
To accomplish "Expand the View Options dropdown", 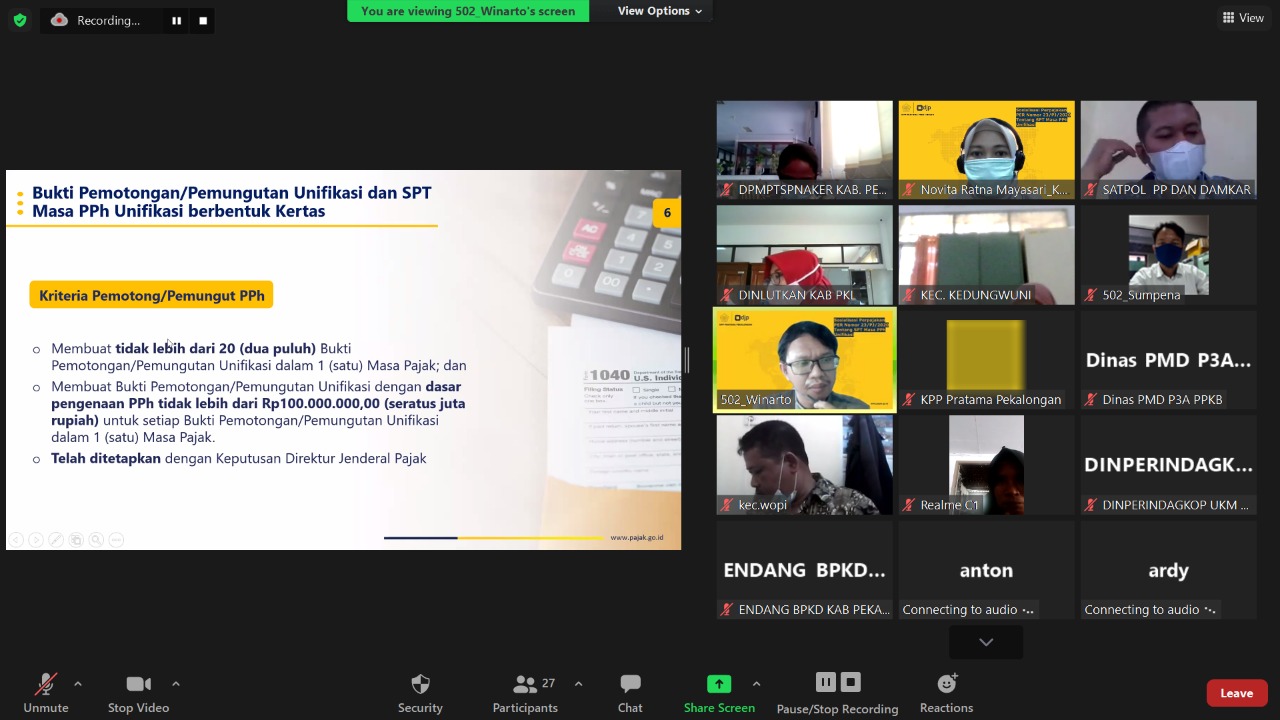I will tap(659, 11).
